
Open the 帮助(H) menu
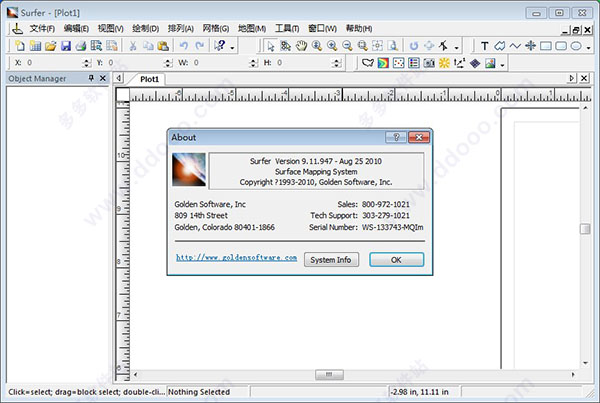(359, 28)
